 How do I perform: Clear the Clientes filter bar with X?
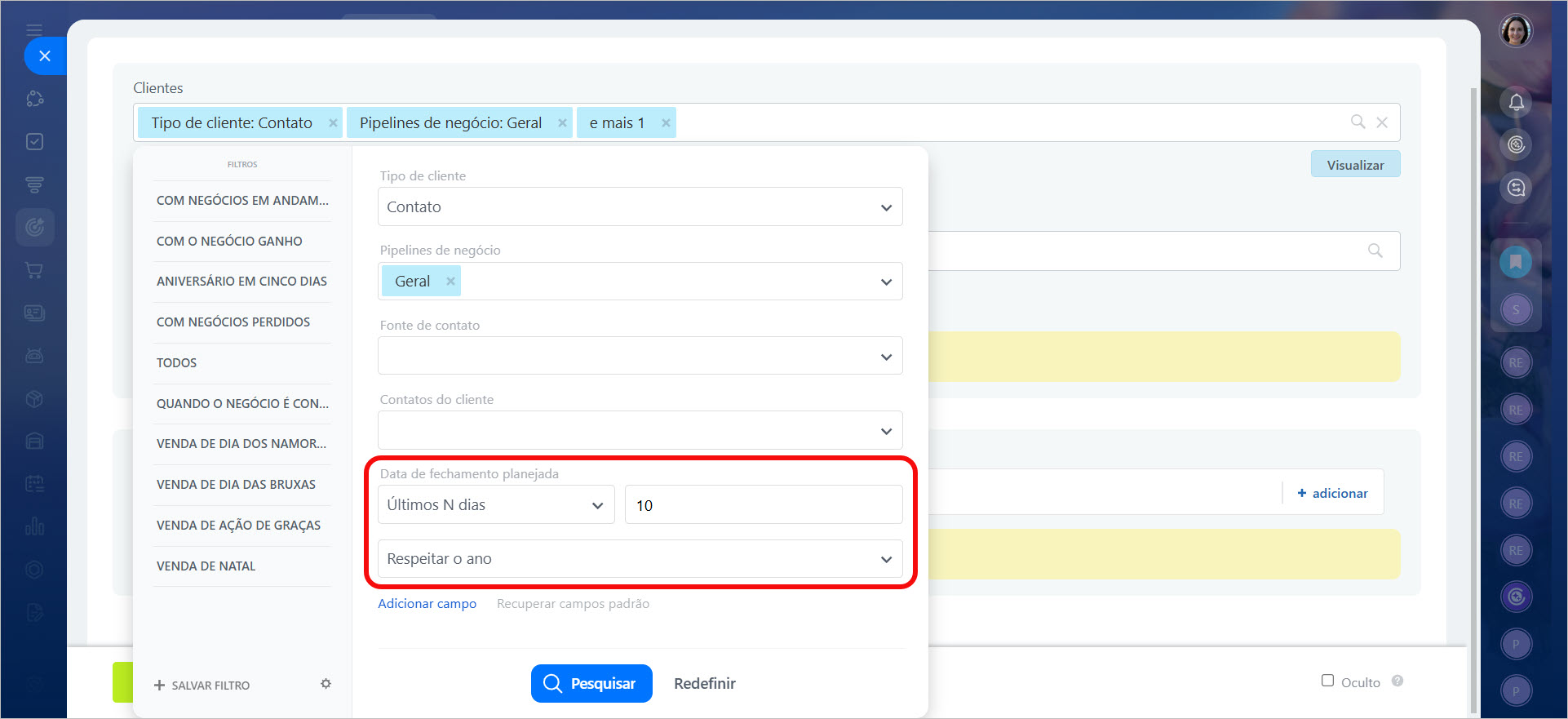tap(1382, 122)
